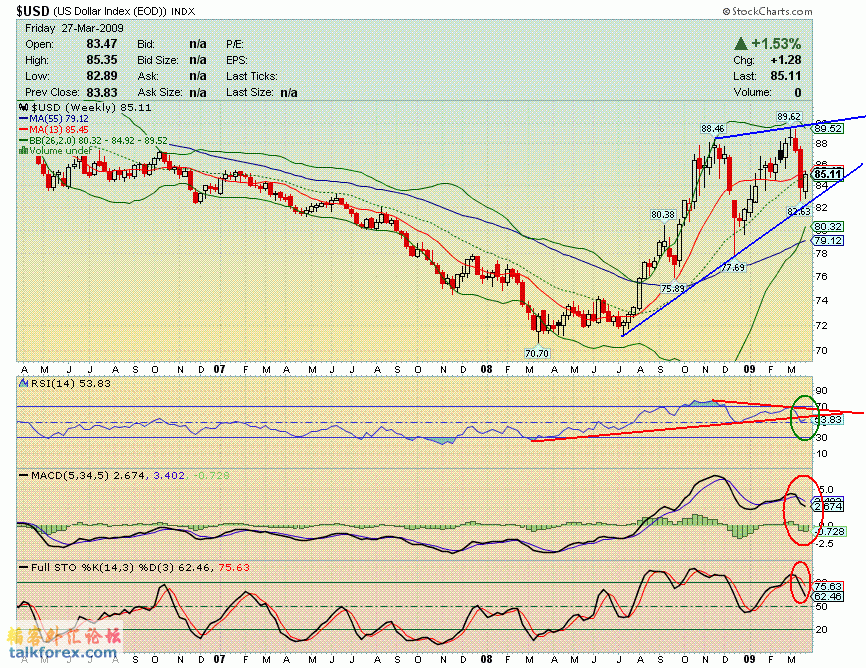The height and width of the screenshot is (668, 866).
Task: Click the candlestick icon before $USD (Weekly)
Action: click(x=23, y=107)
